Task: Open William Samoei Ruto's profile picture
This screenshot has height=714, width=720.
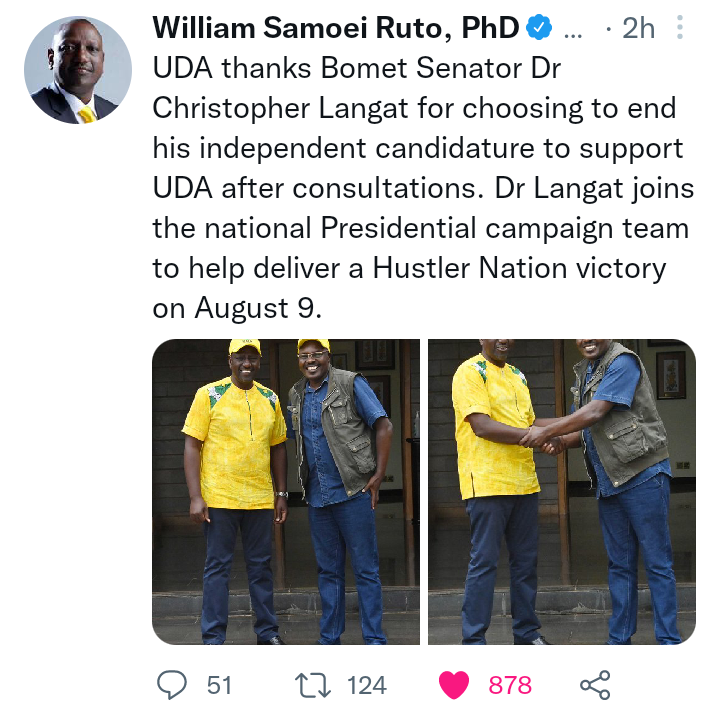Action: [x=78, y=70]
